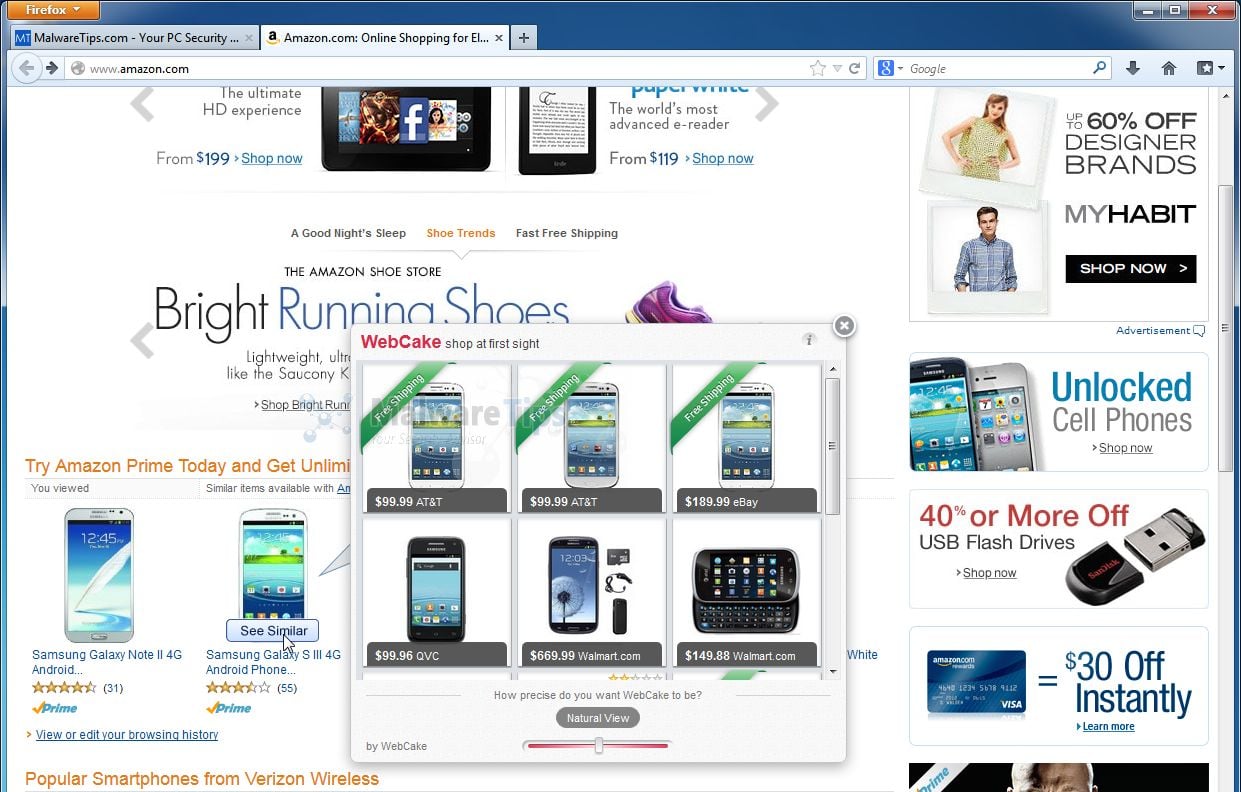Open the URL history dropdown arrow
The height and width of the screenshot is (792, 1241).
point(837,69)
